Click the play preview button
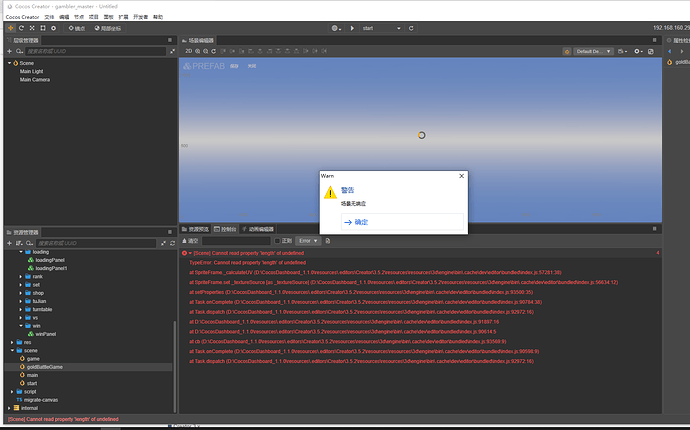Screen dimensions: 690x430 (x=352, y=28)
